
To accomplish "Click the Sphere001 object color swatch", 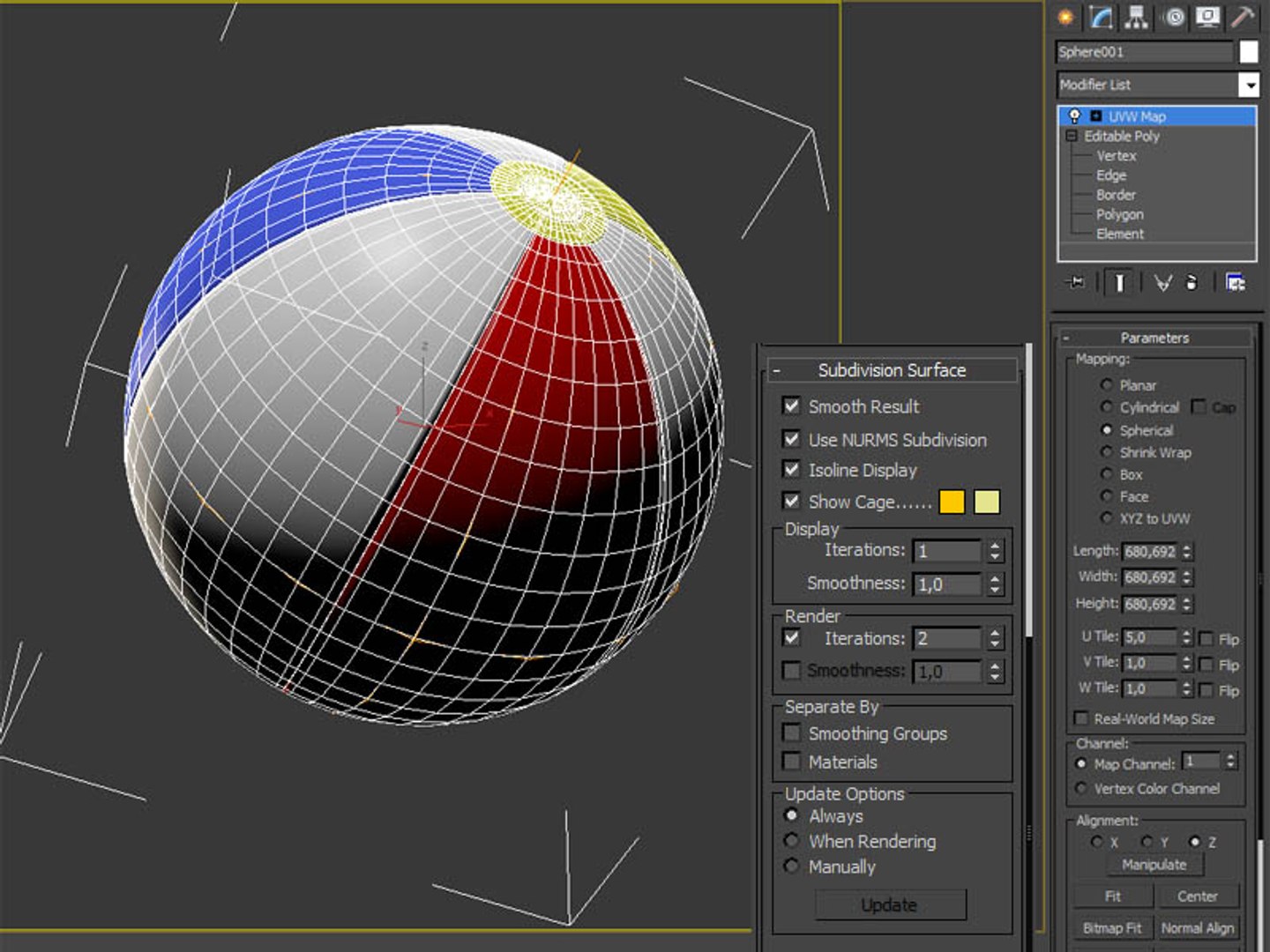I will click(x=1249, y=52).
